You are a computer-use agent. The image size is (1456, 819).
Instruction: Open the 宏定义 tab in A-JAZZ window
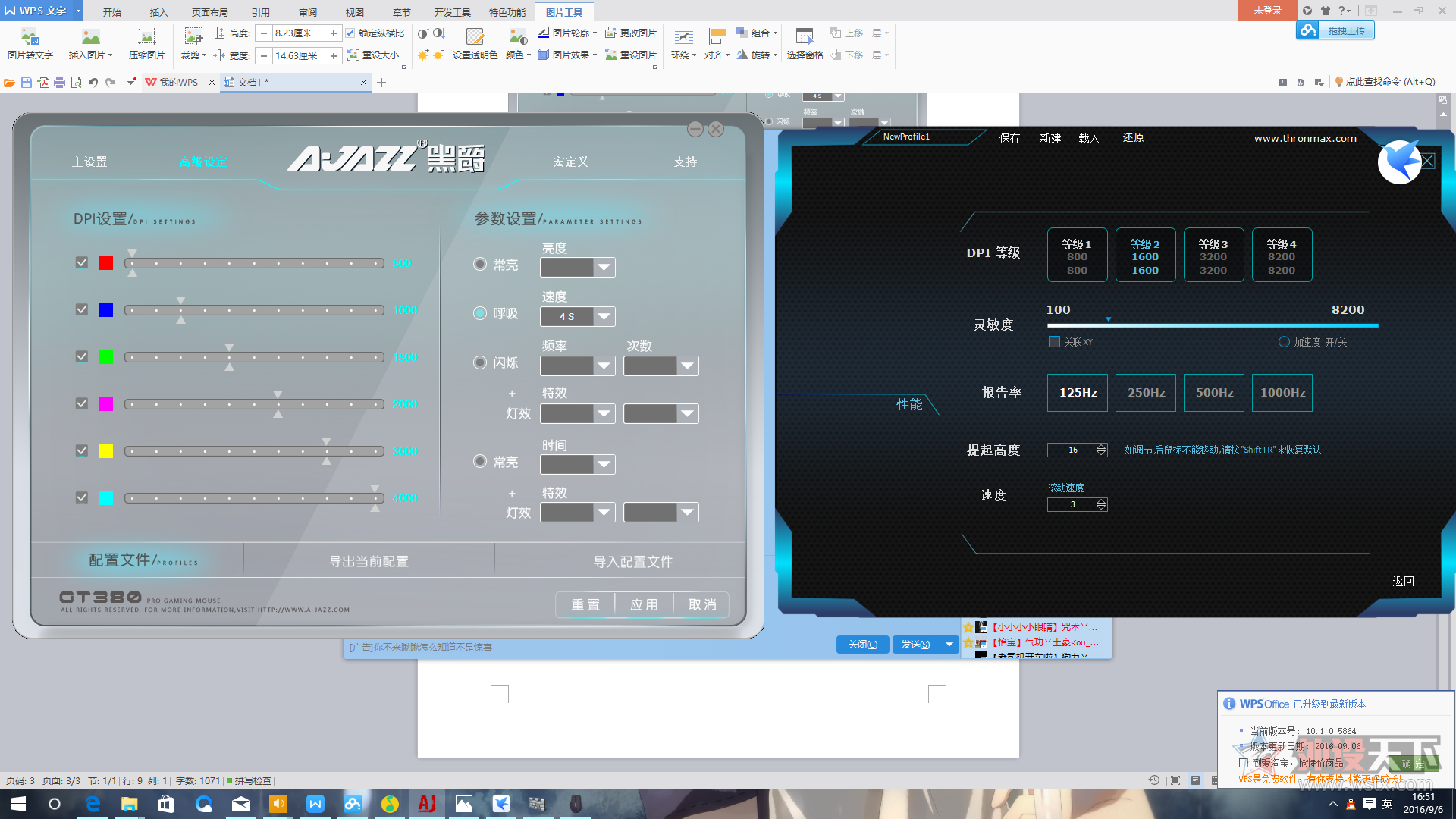tap(571, 162)
